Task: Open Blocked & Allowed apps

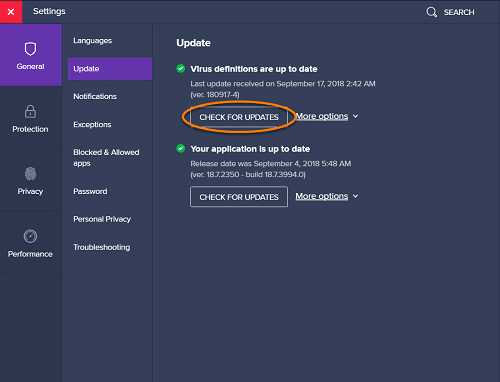Action: pyautogui.click(x=106, y=158)
